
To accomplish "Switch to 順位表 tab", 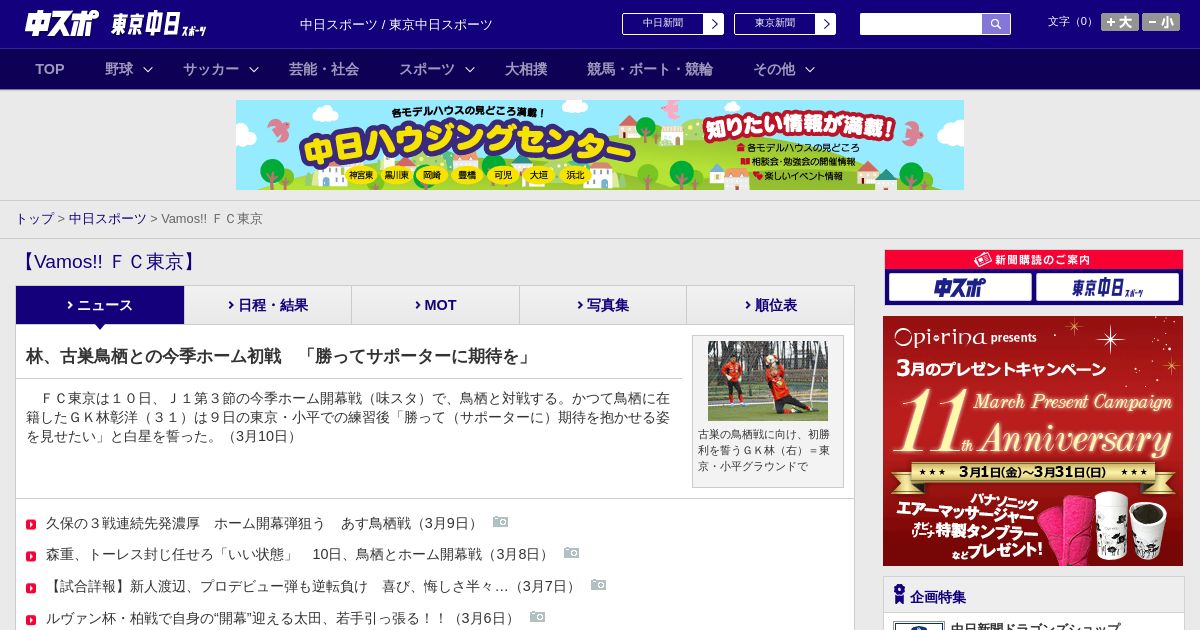I will coord(771,305).
